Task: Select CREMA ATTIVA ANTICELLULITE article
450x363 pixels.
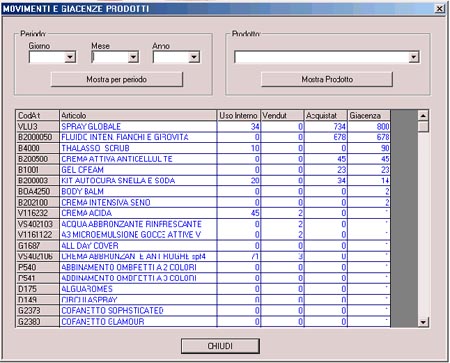Action: (x=138, y=159)
